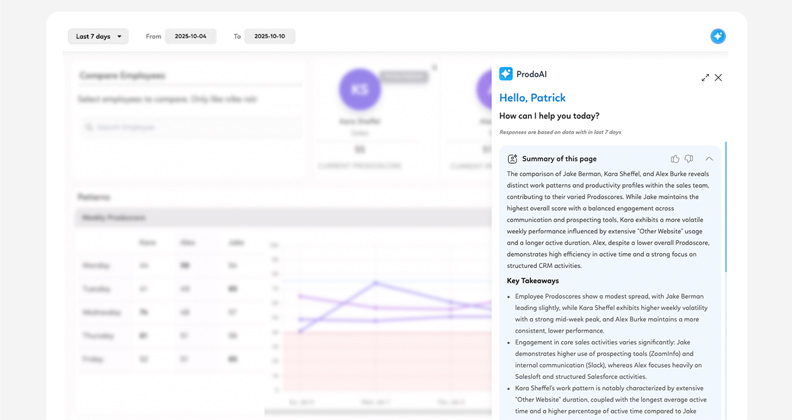
Task: Collapse the Summary of this page section
Action: [x=709, y=159]
